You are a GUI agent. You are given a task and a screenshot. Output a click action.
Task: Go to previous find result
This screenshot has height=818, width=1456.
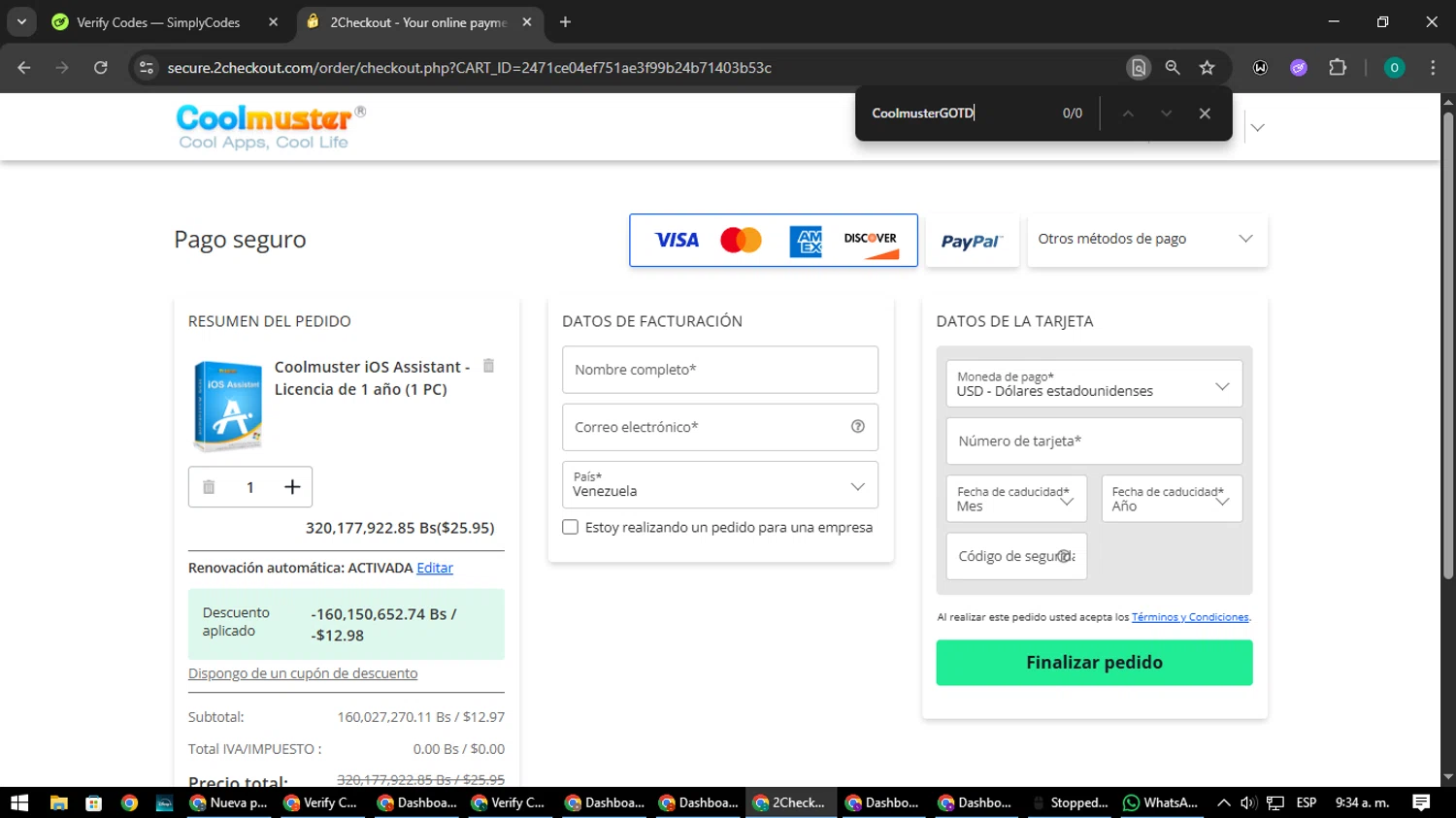tap(1128, 114)
